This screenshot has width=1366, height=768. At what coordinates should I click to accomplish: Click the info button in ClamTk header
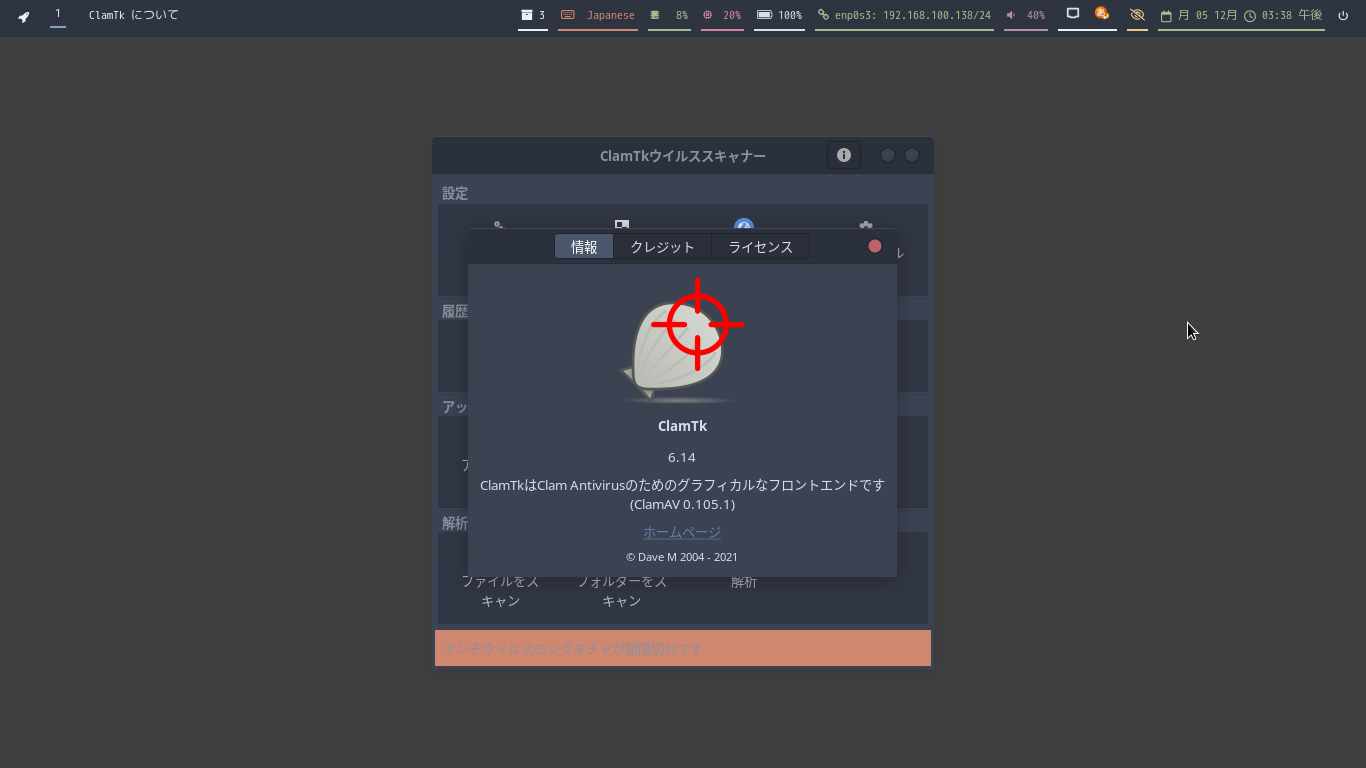click(844, 155)
